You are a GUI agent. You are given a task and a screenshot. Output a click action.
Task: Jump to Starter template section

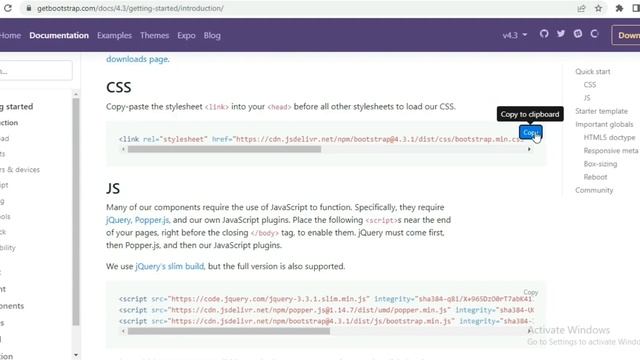click(x=601, y=111)
